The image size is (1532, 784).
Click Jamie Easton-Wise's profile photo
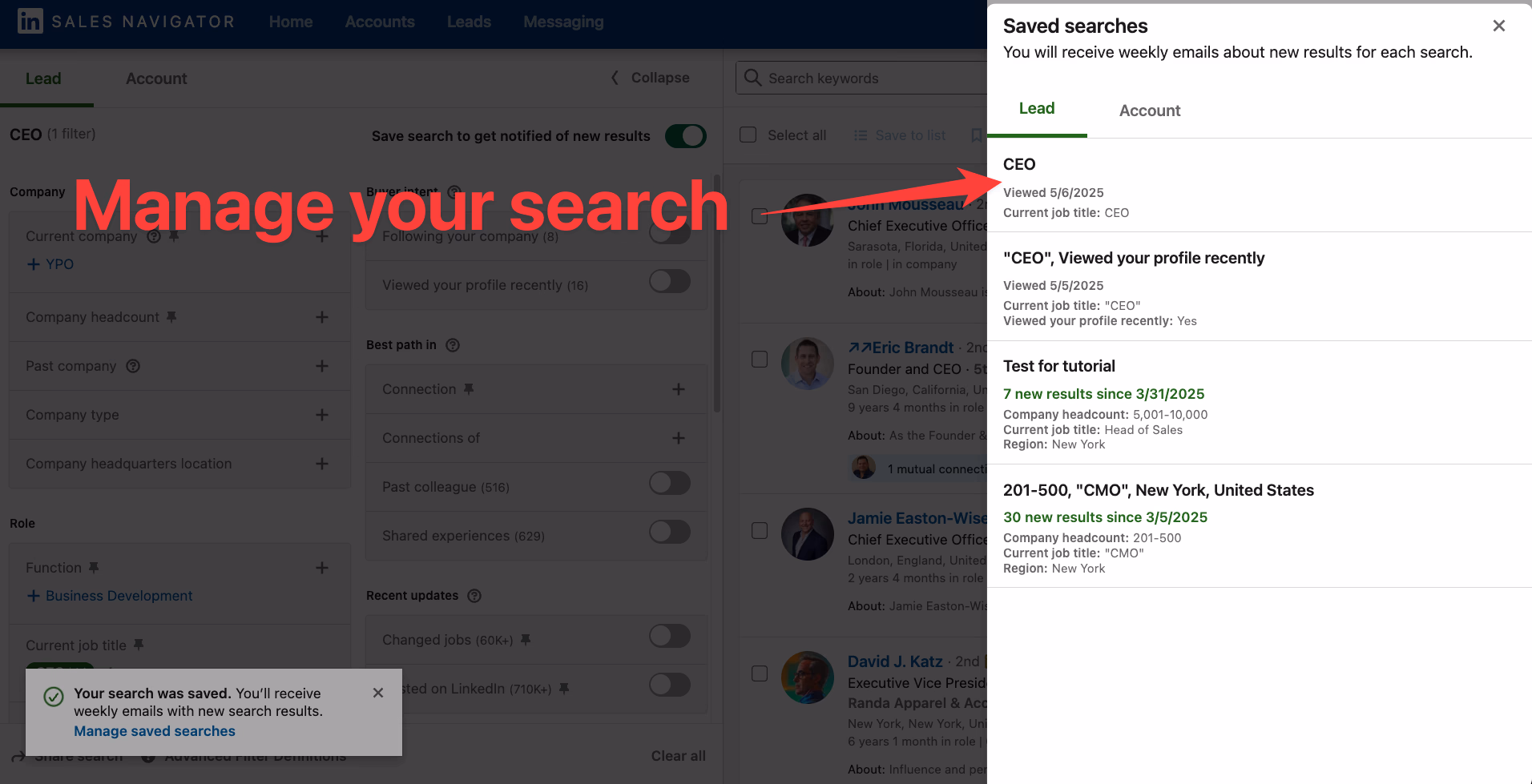[808, 534]
